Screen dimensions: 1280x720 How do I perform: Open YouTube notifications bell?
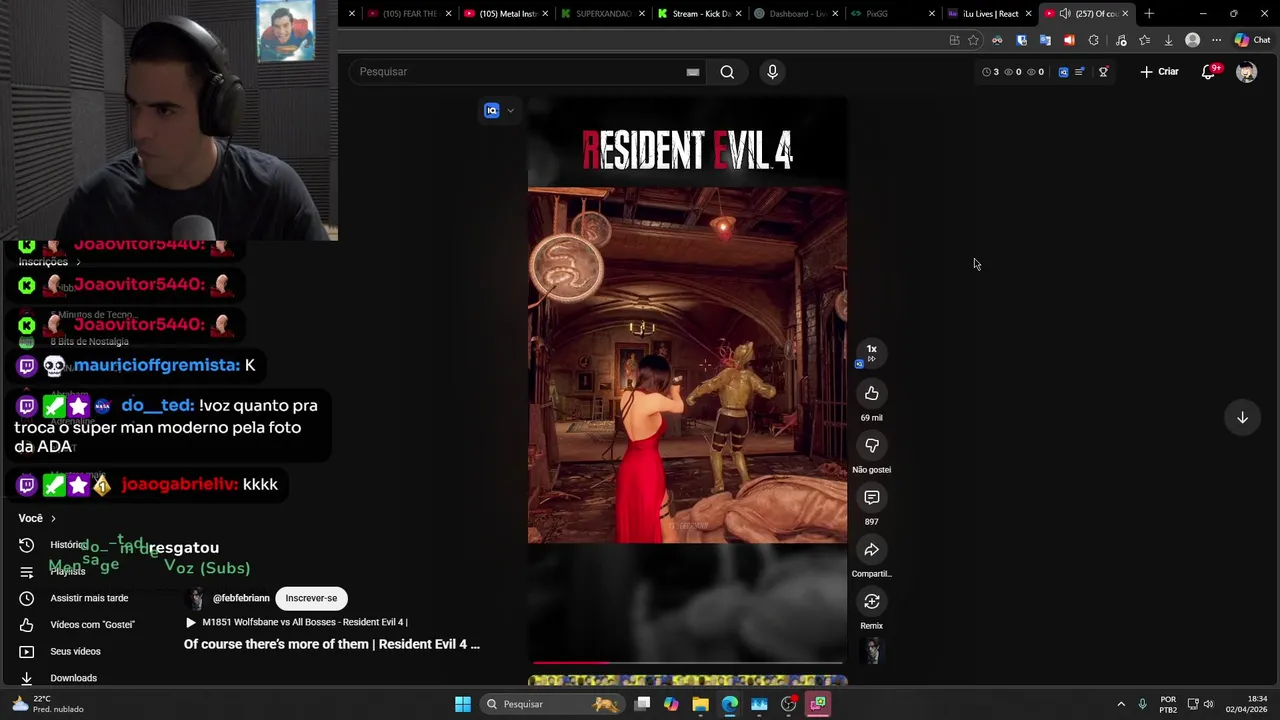point(1209,72)
